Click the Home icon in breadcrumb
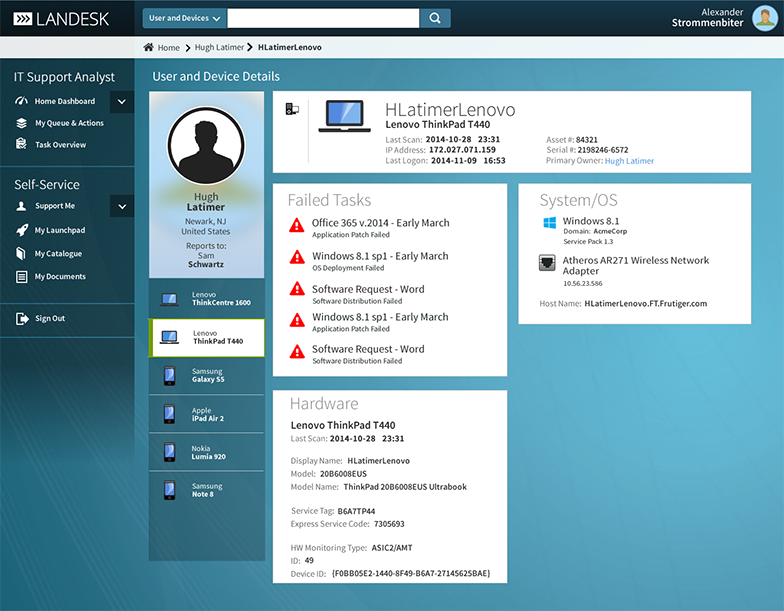 149,47
